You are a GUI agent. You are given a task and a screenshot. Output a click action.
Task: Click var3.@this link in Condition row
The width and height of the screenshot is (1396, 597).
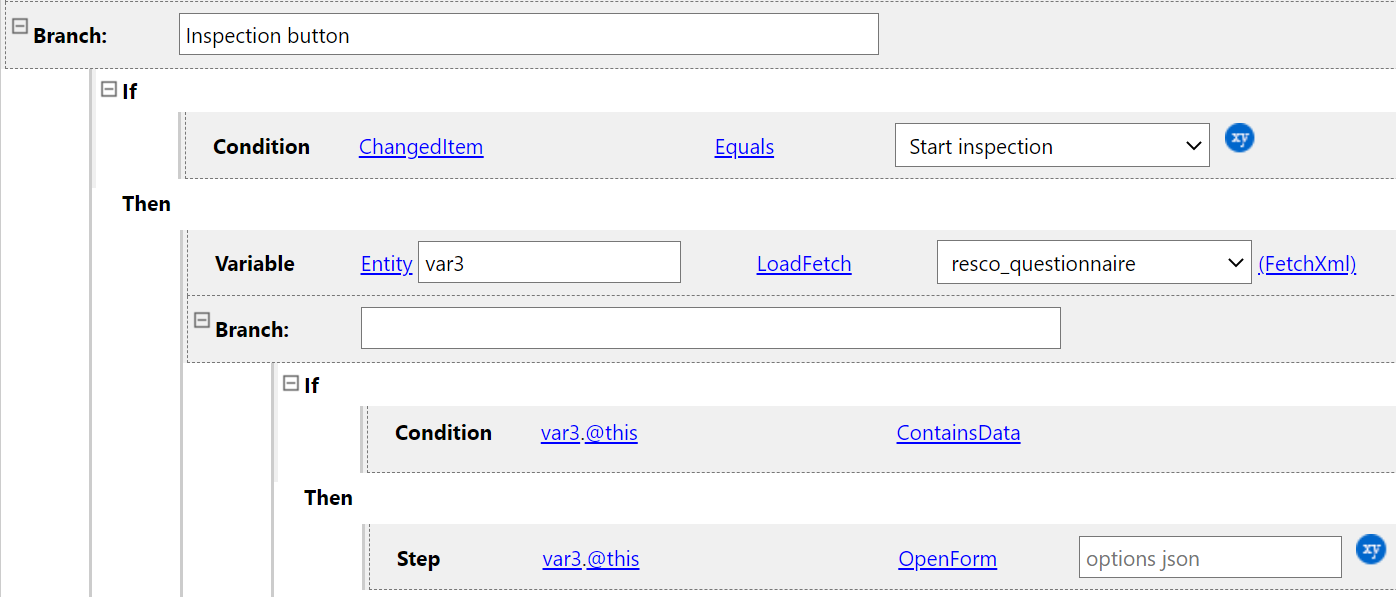pyautogui.click(x=589, y=433)
